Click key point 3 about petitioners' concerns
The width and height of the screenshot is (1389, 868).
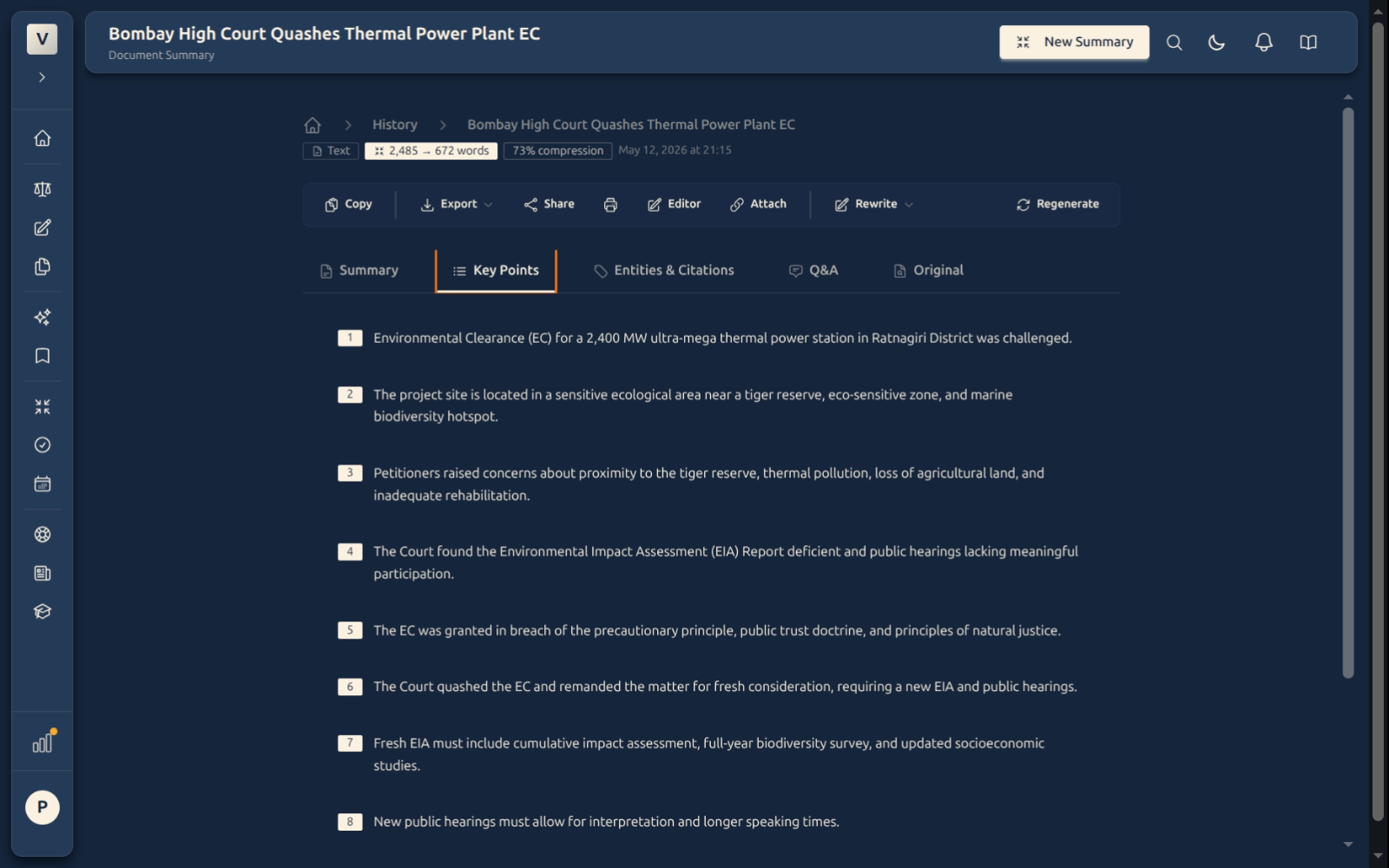pyautogui.click(x=712, y=484)
